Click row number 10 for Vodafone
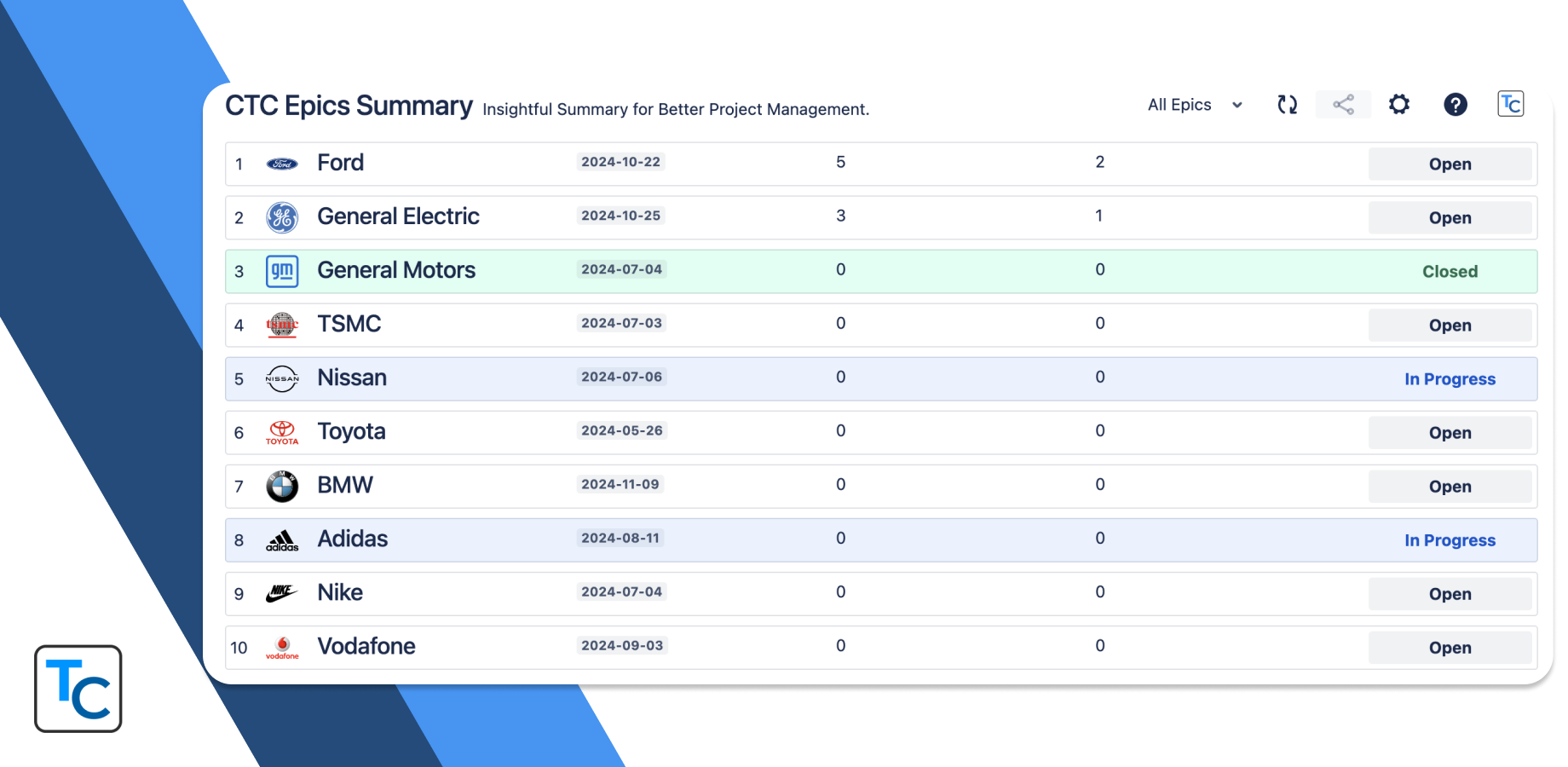Screen dimensions: 1568x767 239,648
